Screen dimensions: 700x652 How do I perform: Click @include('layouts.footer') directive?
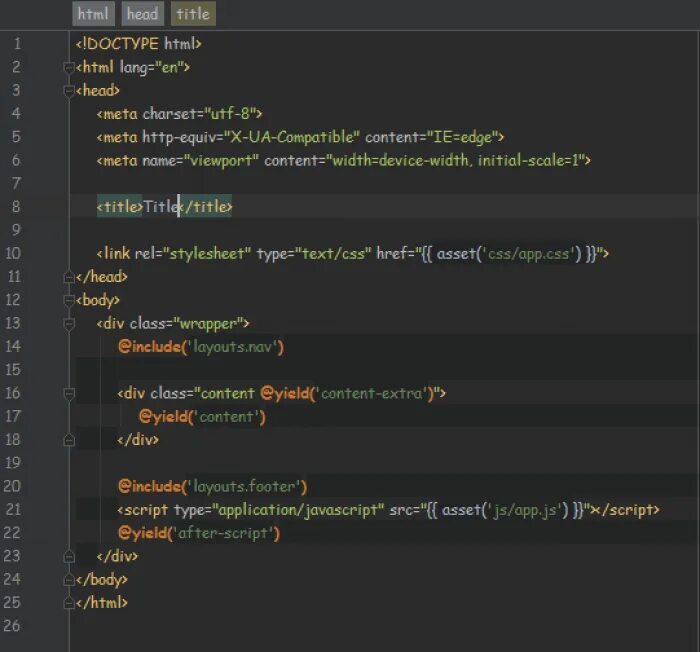212,486
